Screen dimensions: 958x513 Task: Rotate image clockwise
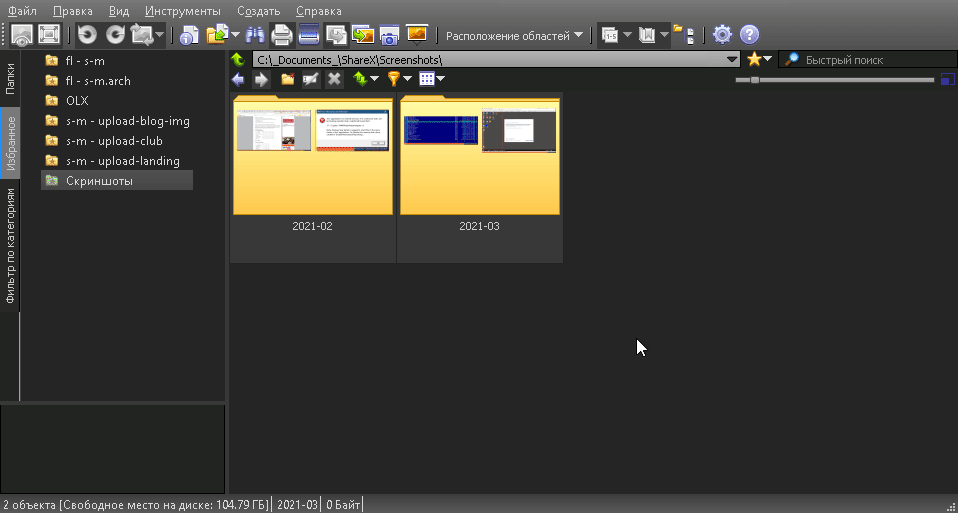[x=115, y=35]
